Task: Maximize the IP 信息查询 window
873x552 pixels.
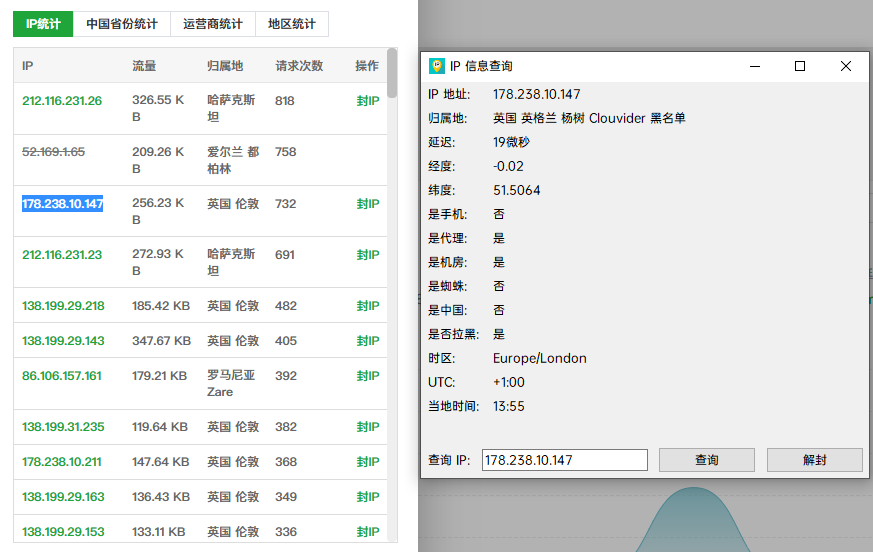Action: 800,66
